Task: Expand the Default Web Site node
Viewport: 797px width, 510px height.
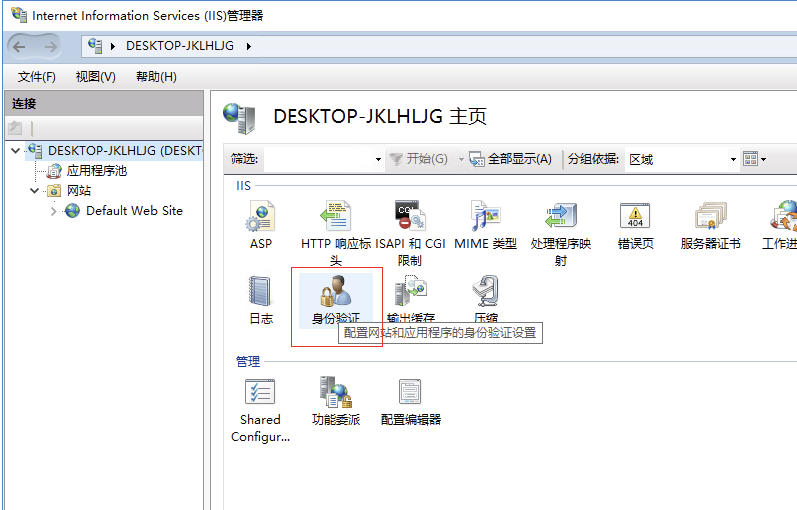Action: coord(54,211)
